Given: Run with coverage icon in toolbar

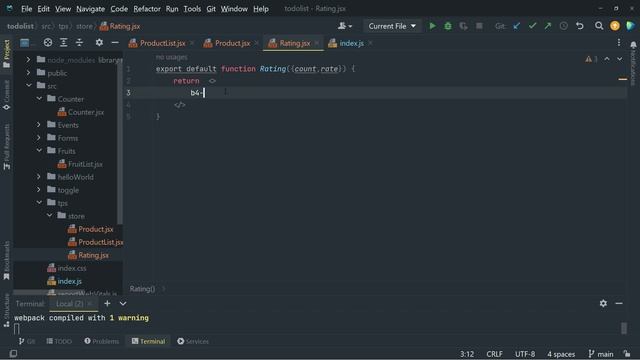Looking at the screenshot, I should (463, 26).
